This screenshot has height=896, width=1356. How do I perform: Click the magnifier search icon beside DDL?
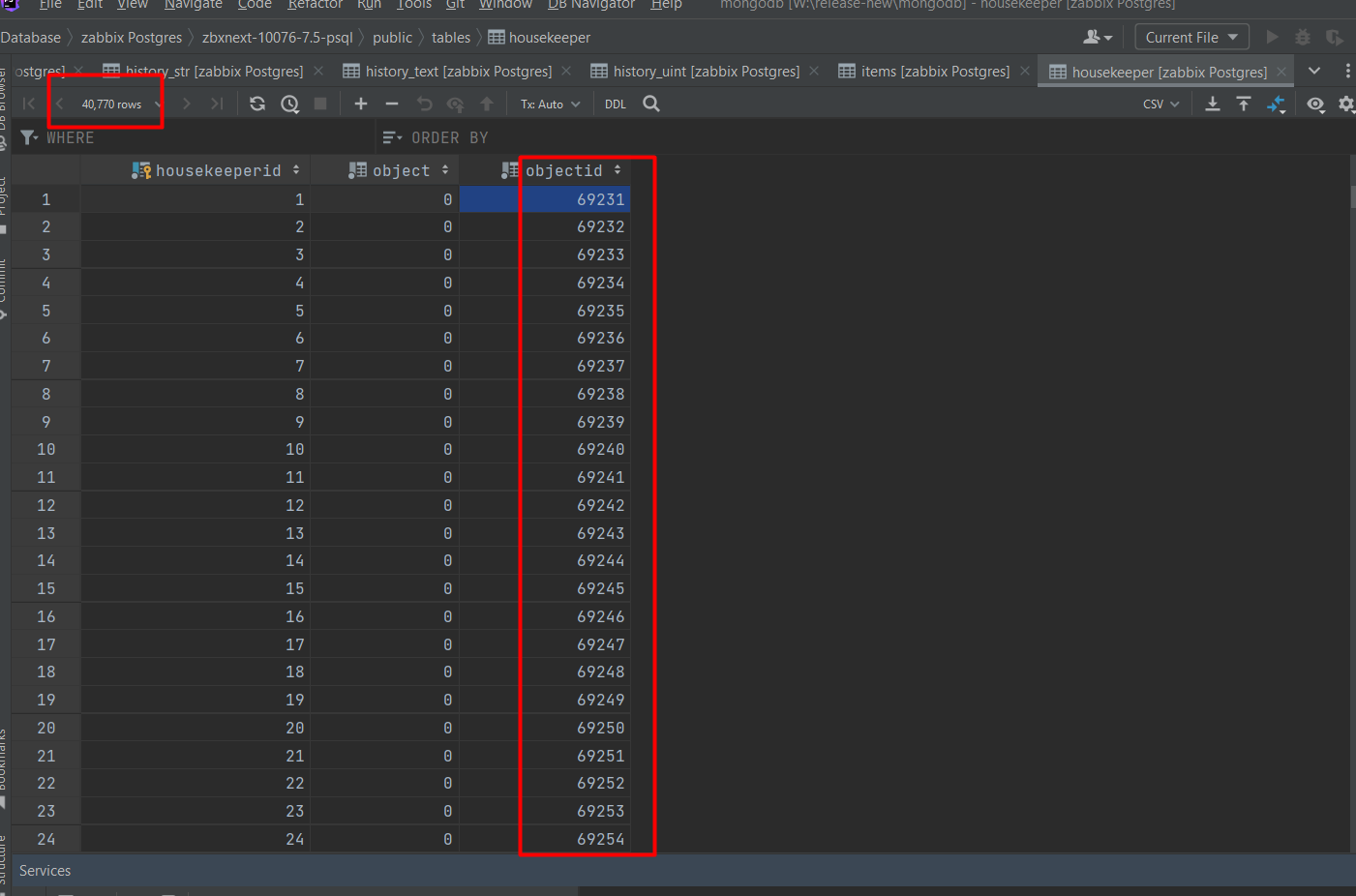coord(651,104)
